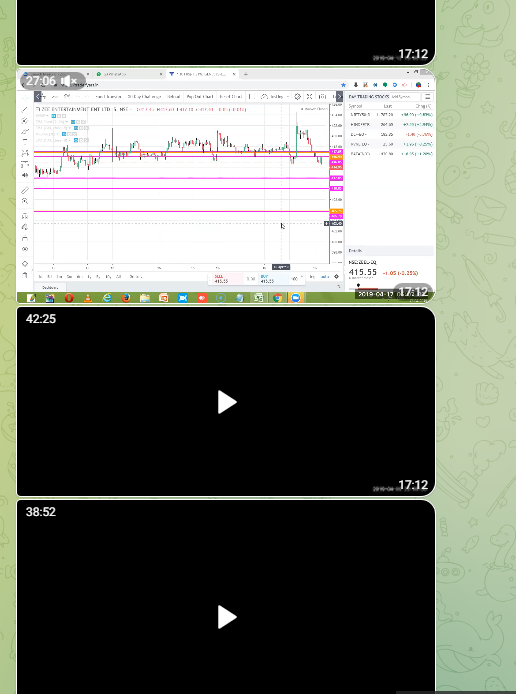Viewport: 516px width, 694px height.
Task: Play the 38:52 video message
Action: coord(227,617)
